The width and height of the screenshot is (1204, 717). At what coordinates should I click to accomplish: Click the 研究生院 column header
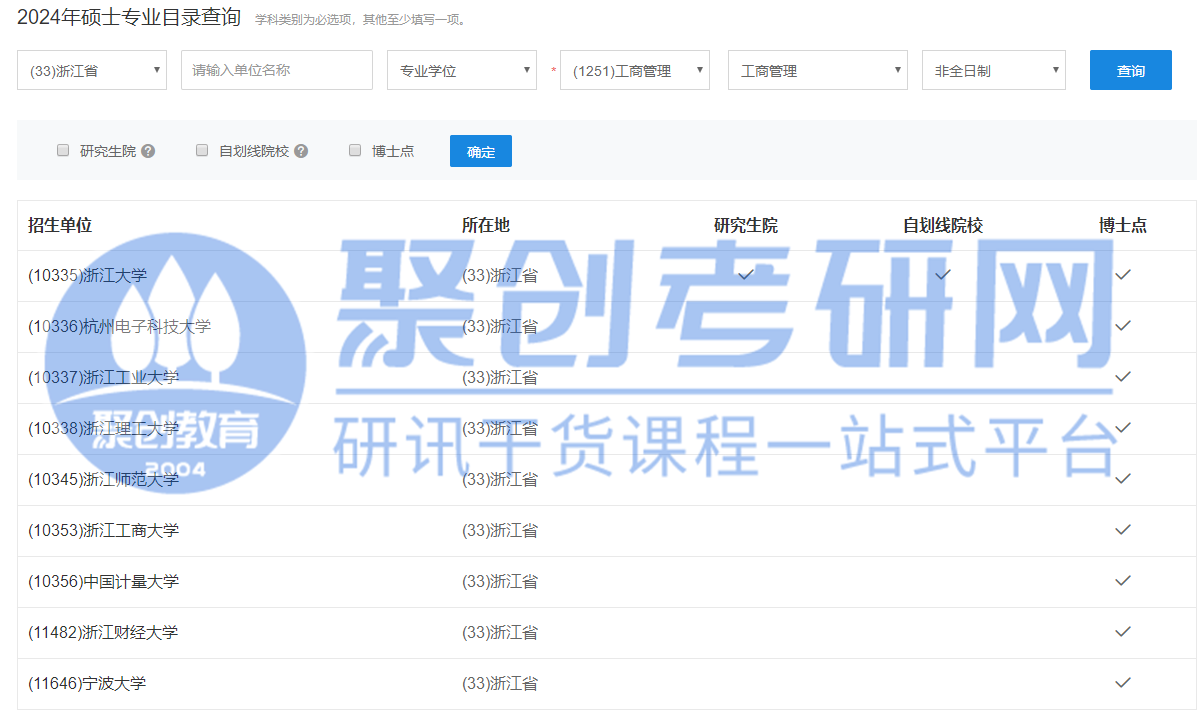(x=746, y=225)
